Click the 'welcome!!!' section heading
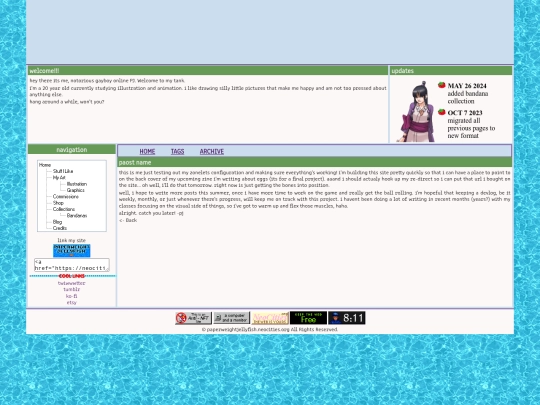Viewport: 540px width, 405px height. coord(44,71)
